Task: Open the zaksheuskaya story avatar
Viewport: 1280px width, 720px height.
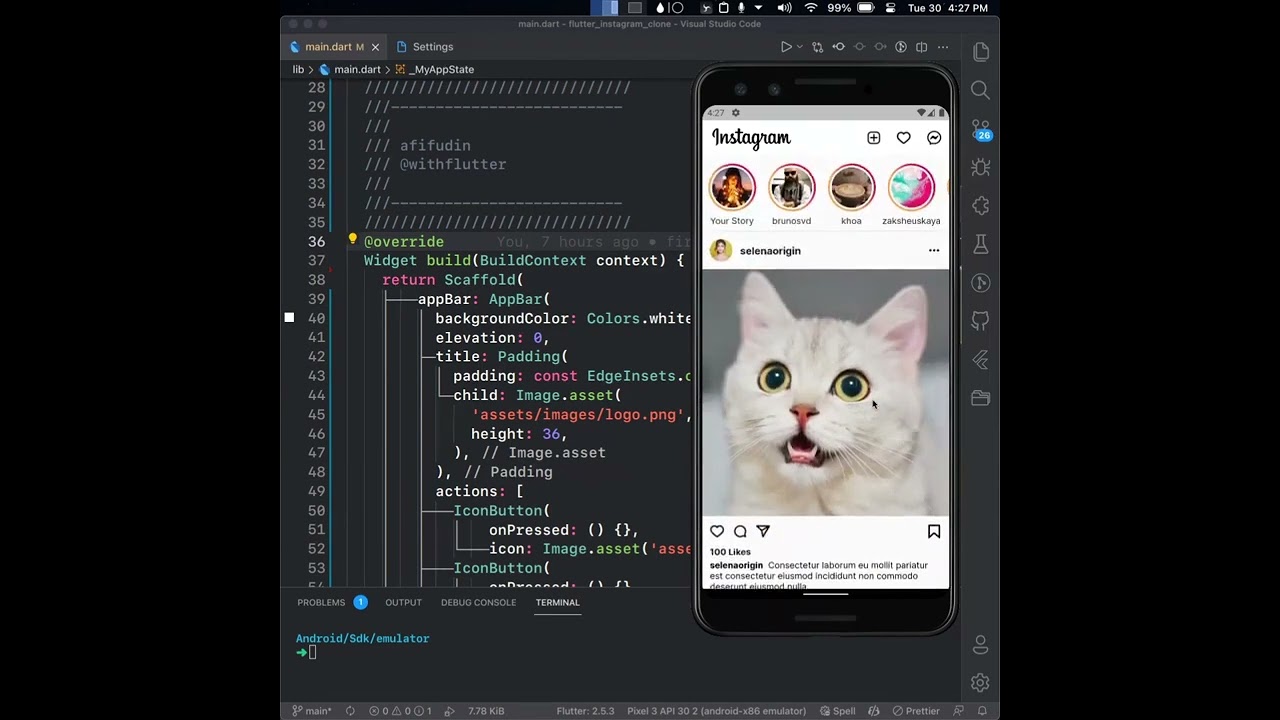Action: coord(911,188)
